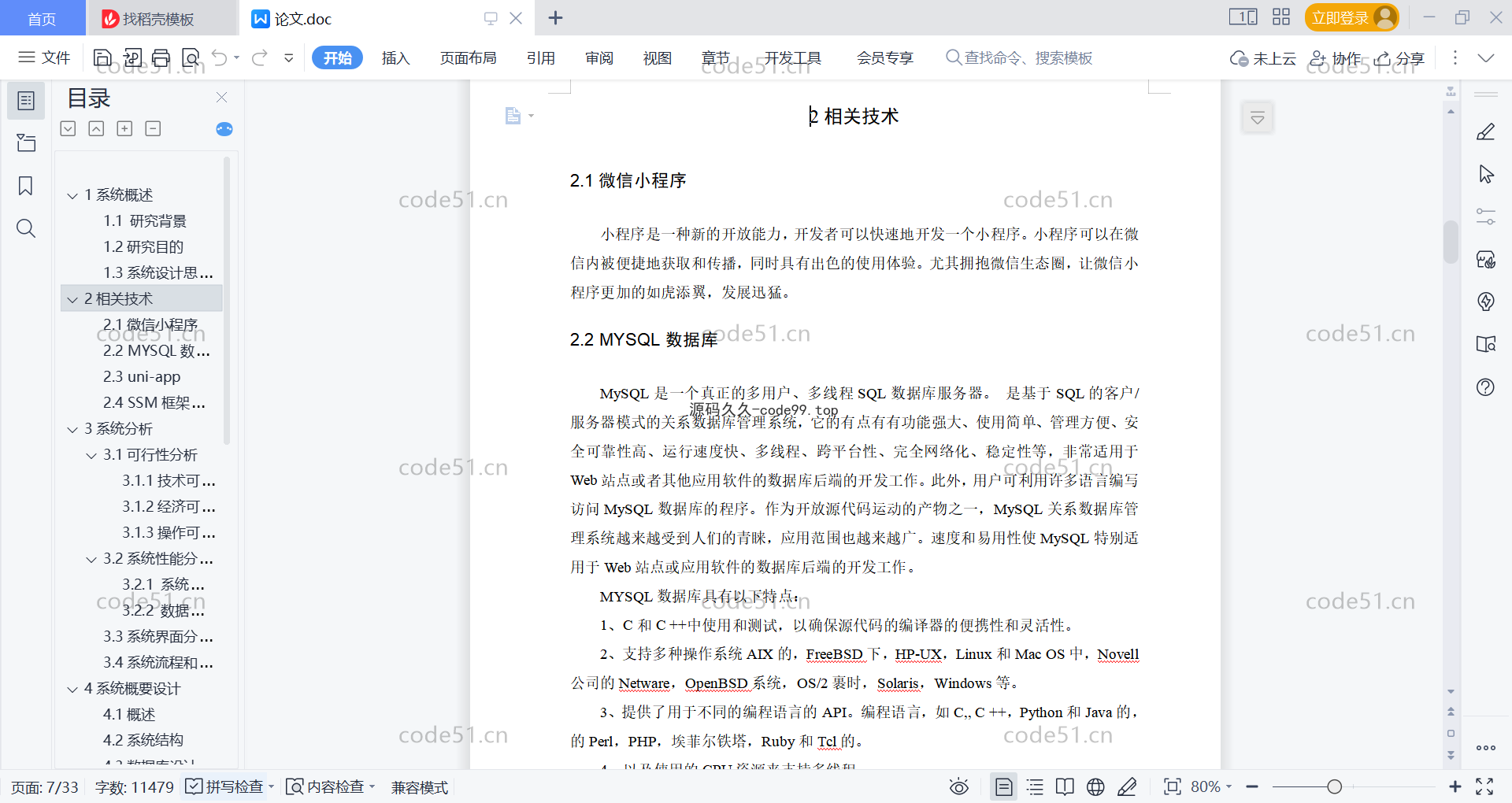Image resolution: width=1512 pixels, height=803 pixels.
Task: Select '1.1 研究背景' in outline
Action: [x=145, y=221]
